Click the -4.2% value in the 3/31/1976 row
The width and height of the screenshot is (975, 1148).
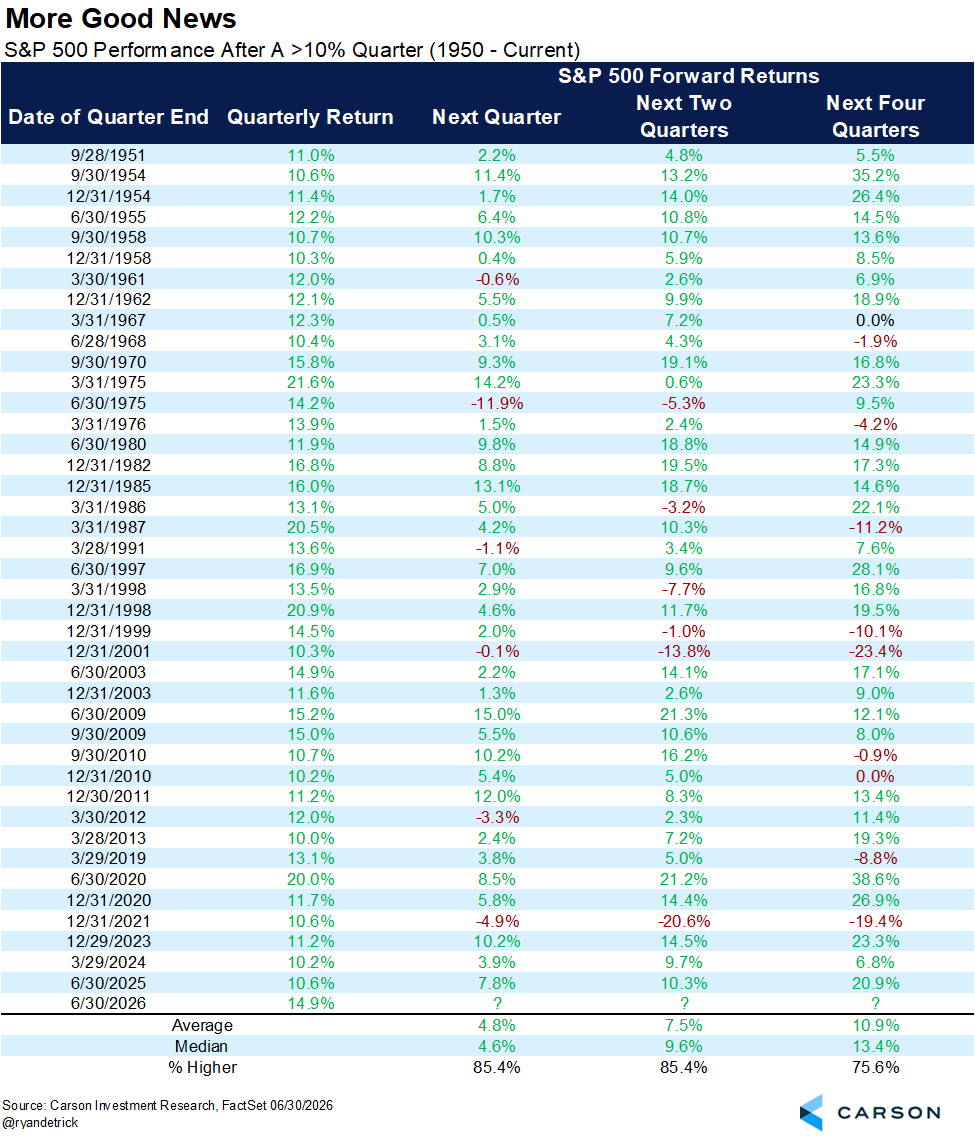tap(875, 425)
